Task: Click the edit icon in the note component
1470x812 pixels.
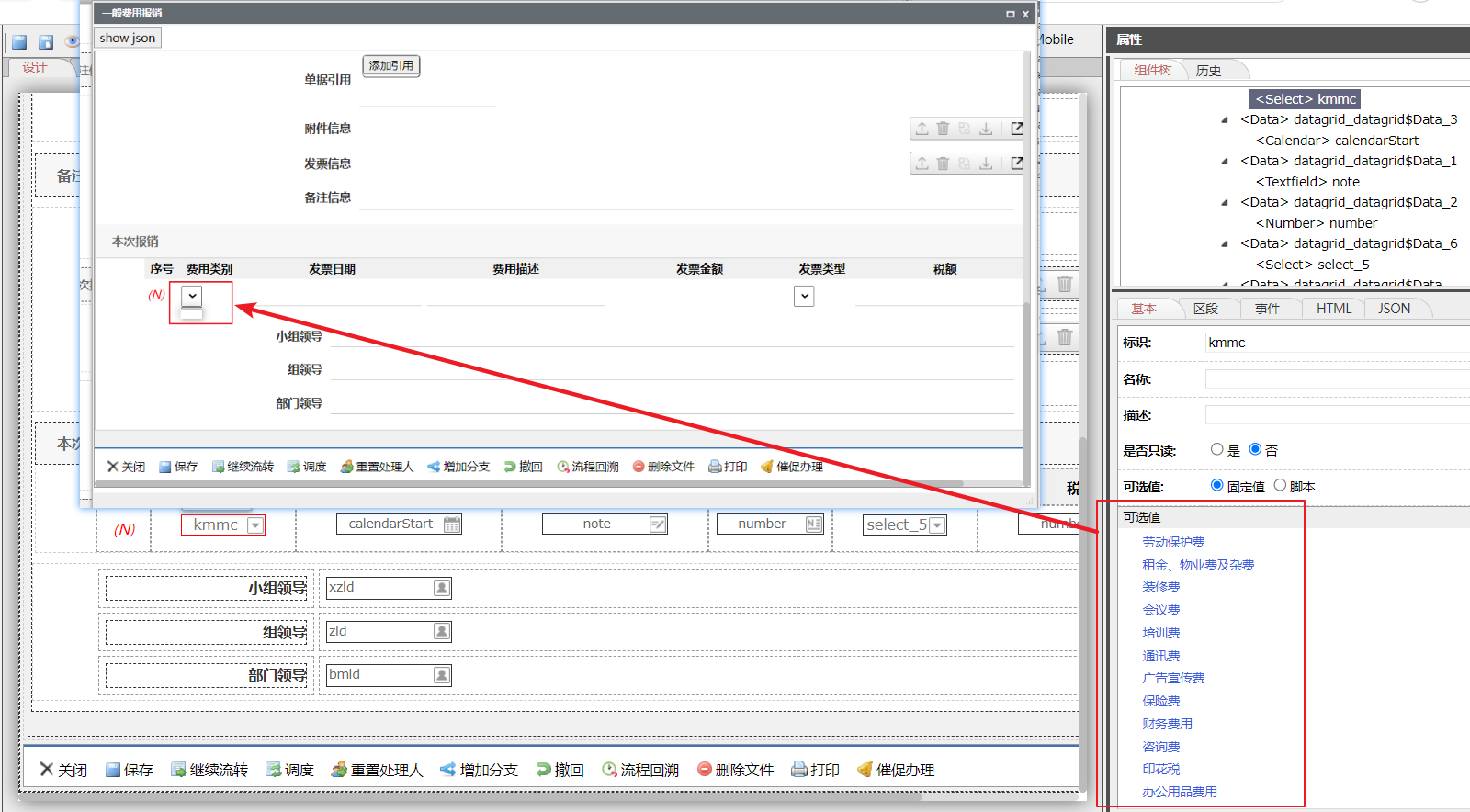Action: [x=658, y=524]
